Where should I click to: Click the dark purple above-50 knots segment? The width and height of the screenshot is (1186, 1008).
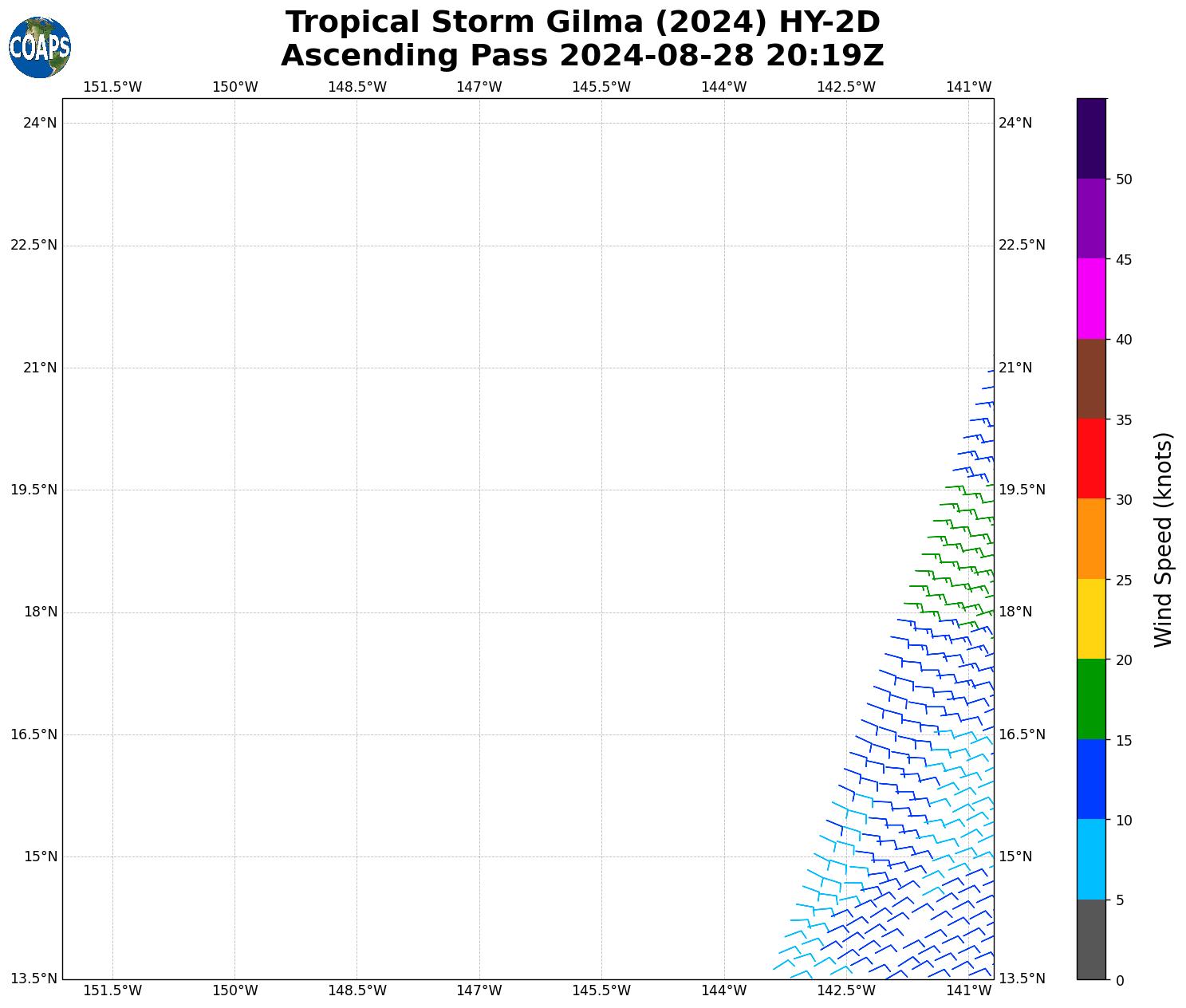point(1090,138)
